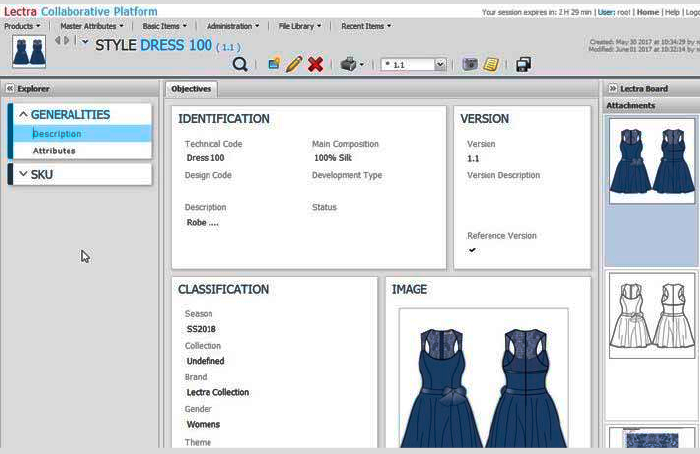The width and height of the screenshot is (700, 454).
Task: Open the Administration menu
Action: click(x=232, y=26)
